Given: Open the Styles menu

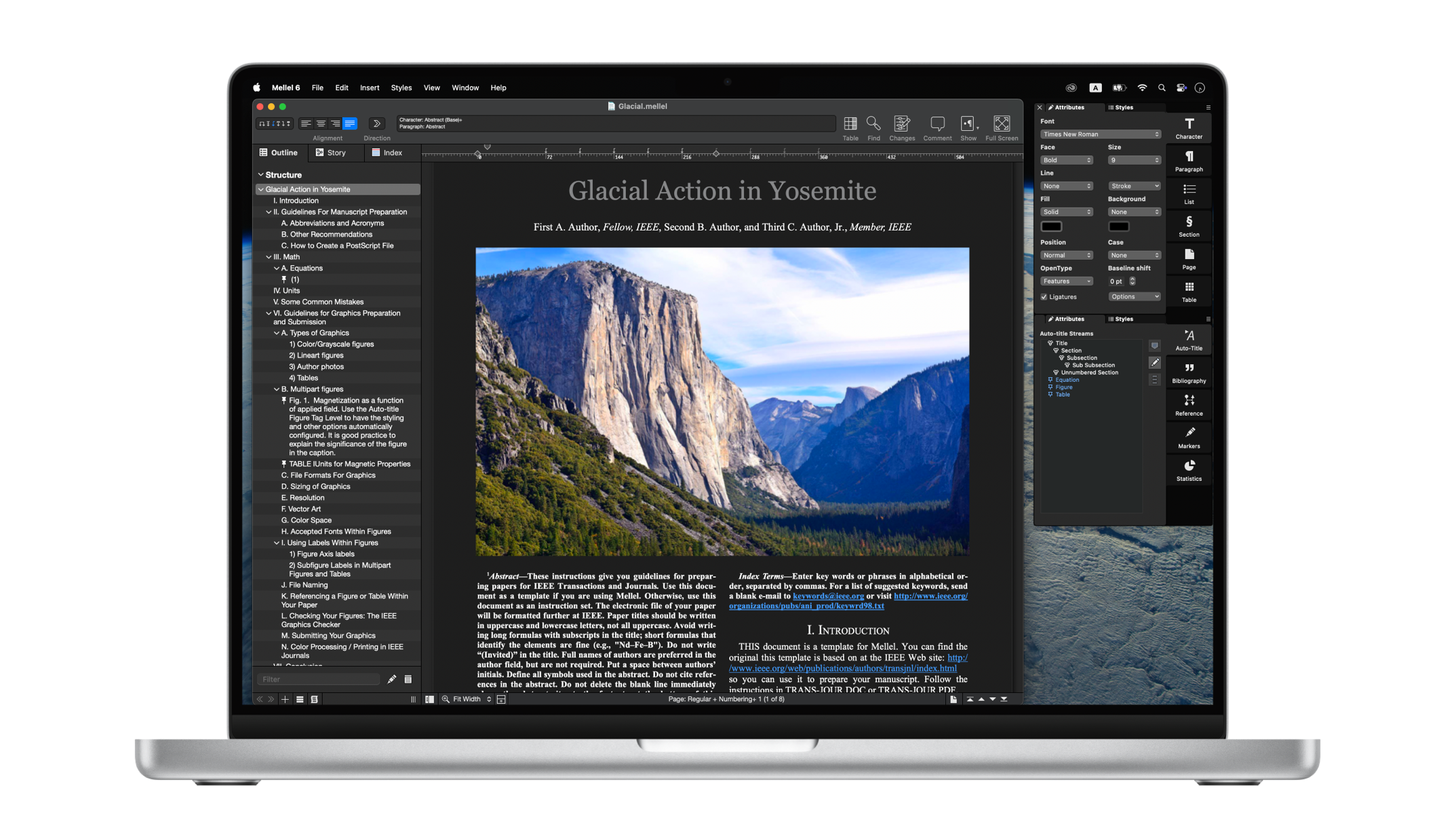Looking at the screenshot, I should pyautogui.click(x=401, y=87).
